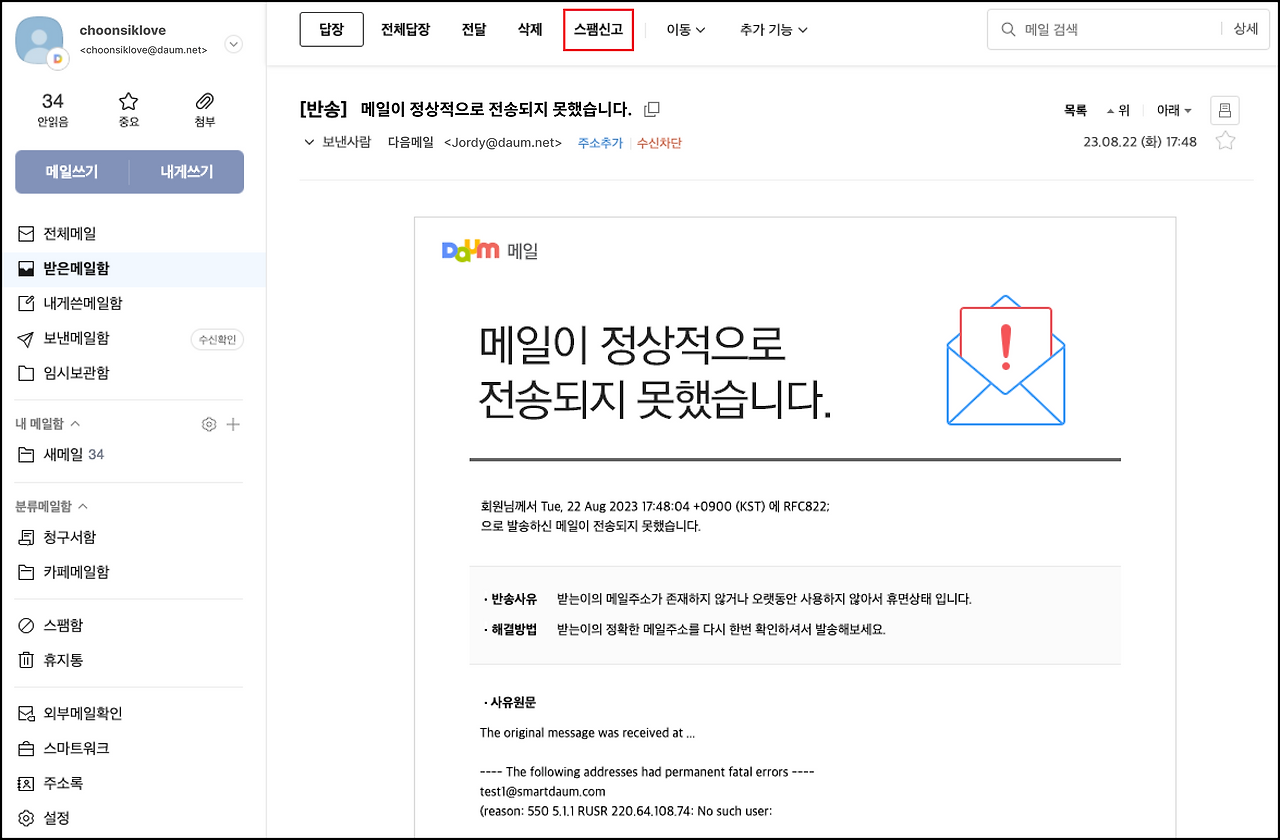Image resolution: width=1280 pixels, height=840 pixels.
Task: Click 전체답장 to reply all
Action: tap(405, 30)
